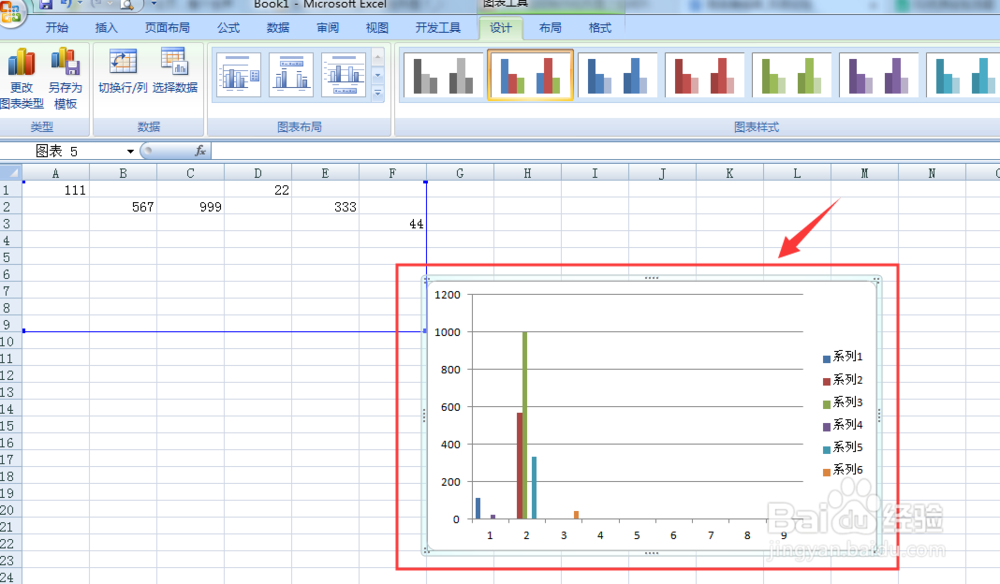Choose the third chart layout thumbnail
Screen dimensions: 1000x584
(x=344, y=75)
